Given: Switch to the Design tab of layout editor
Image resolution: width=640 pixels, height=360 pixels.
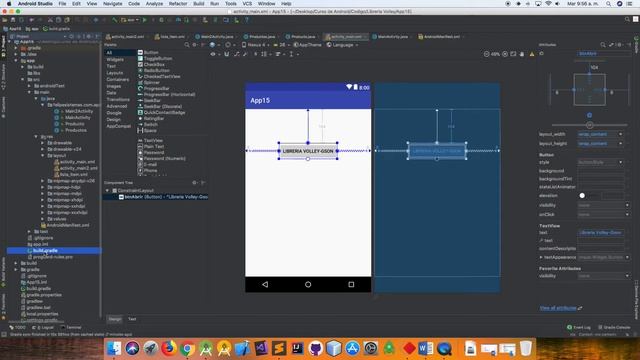Looking at the screenshot, I should tap(115, 319).
